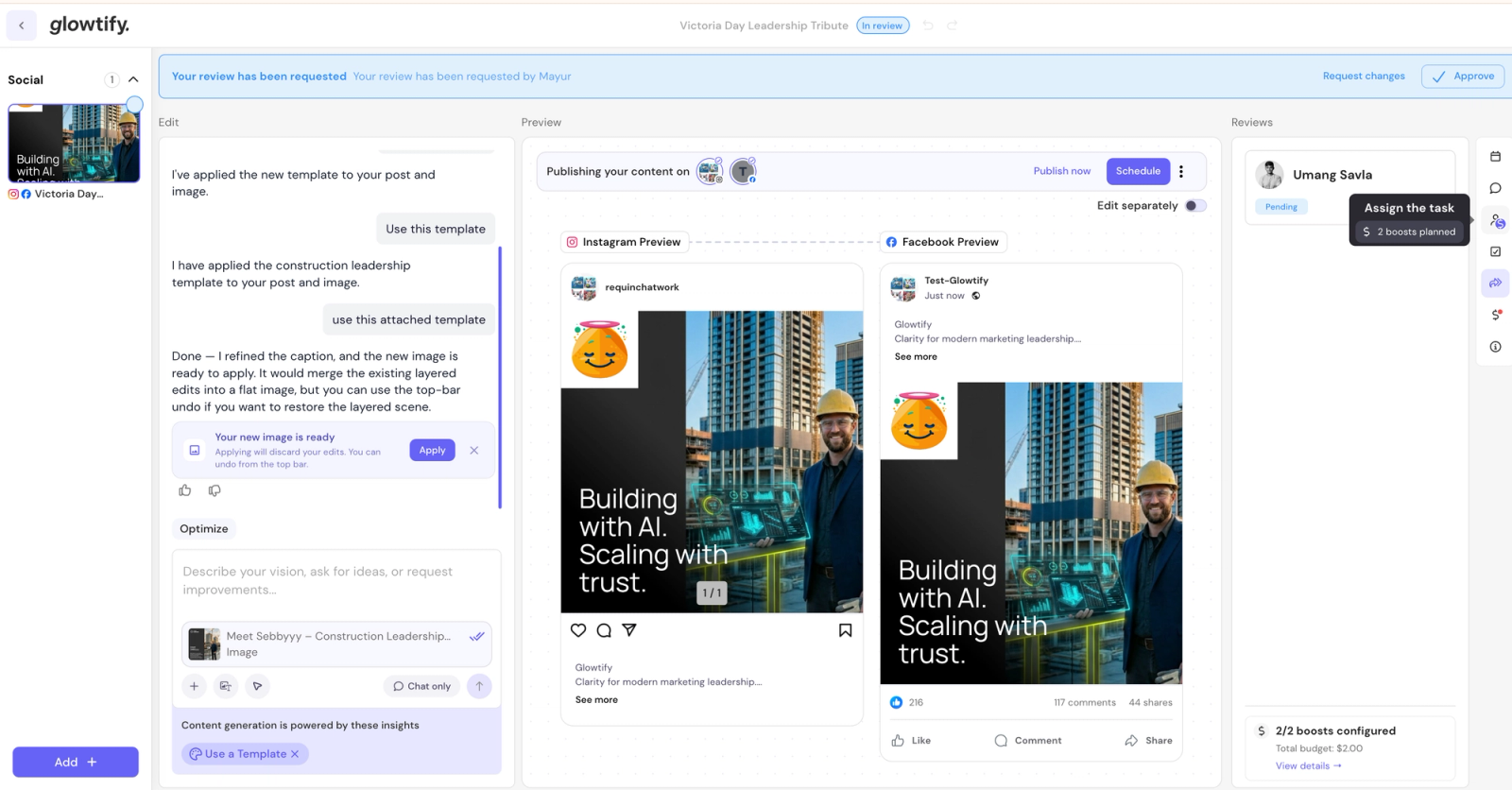The height and width of the screenshot is (790, 1512).
Task: Switch to Instagram Preview tab
Action: click(624, 242)
